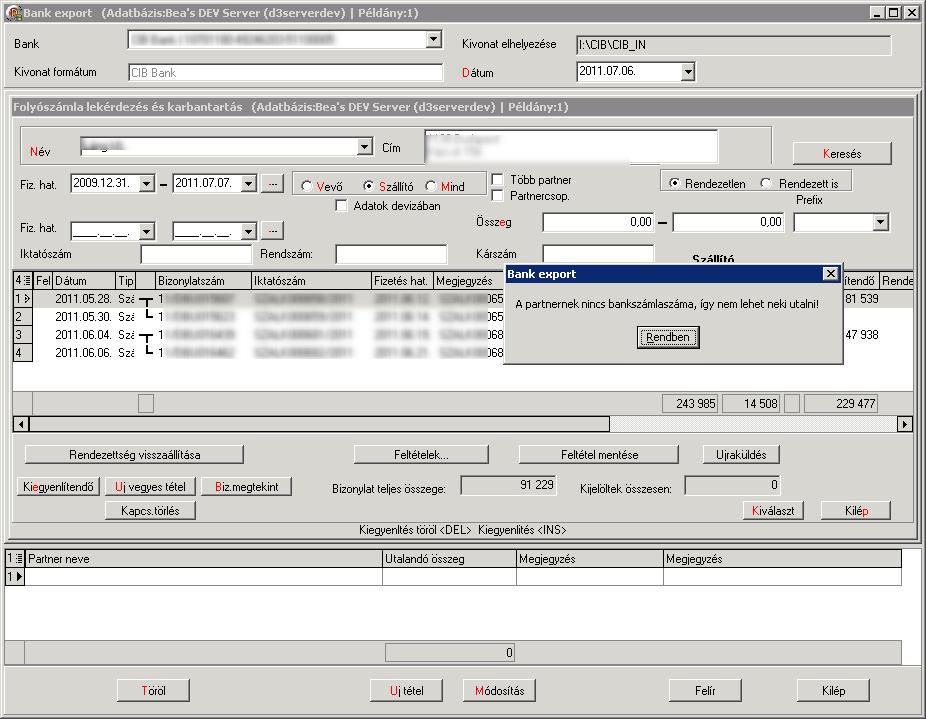926x719 pixels.
Task: Expand the Név partner combo box
Action: (x=365, y=147)
